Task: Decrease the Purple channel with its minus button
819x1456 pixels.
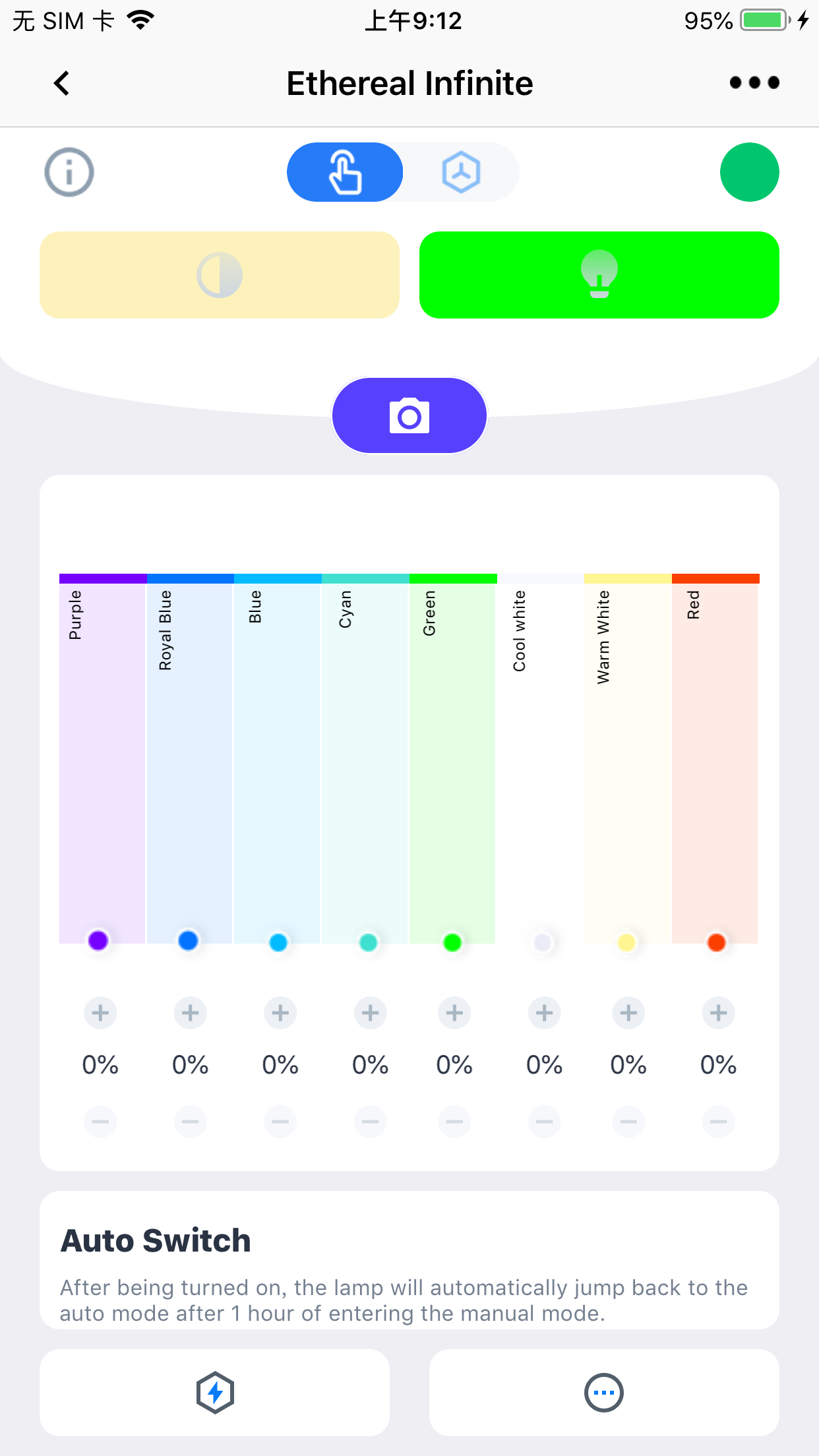Action: point(100,1121)
